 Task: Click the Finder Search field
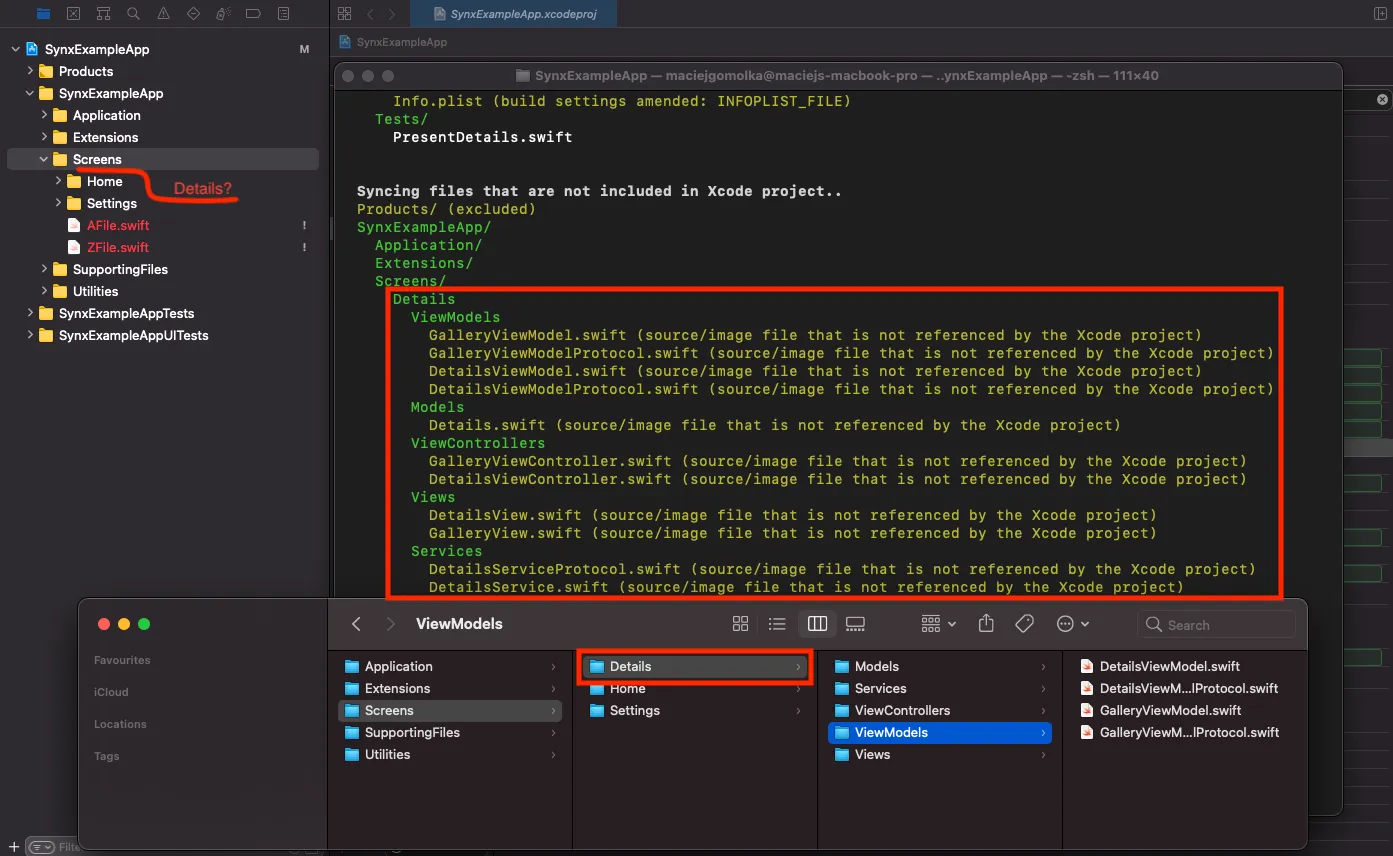tap(1216, 624)
